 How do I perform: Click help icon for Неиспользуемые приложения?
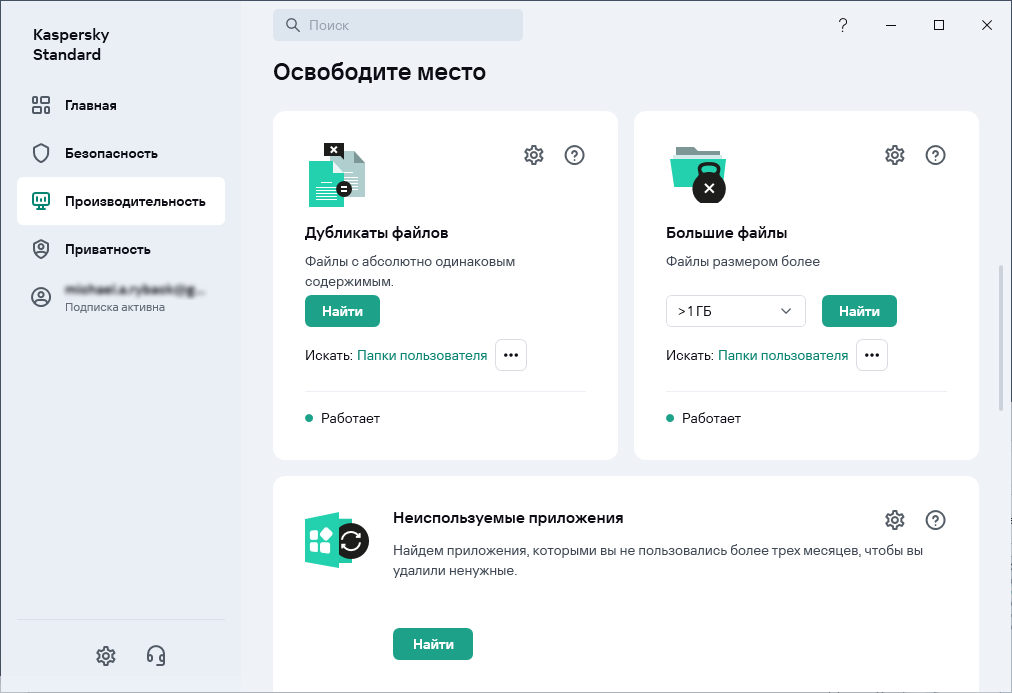click(935, 520)
